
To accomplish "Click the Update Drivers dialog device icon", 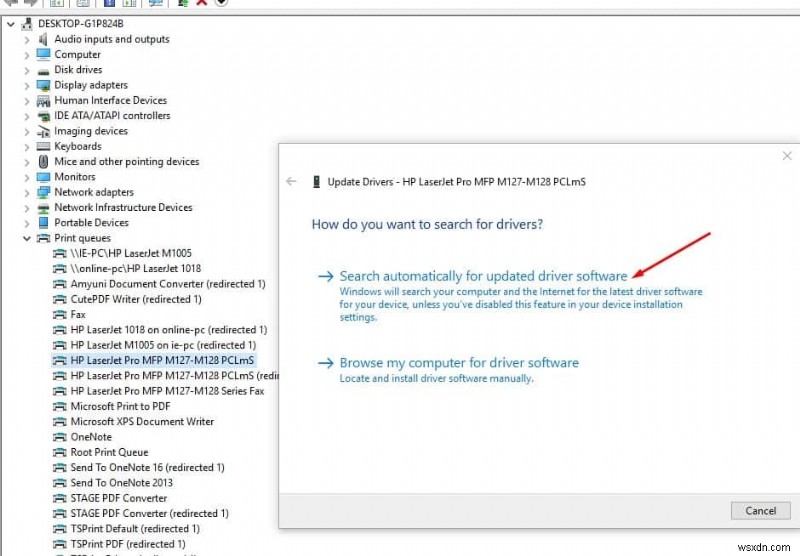I will tap(316, 182).
